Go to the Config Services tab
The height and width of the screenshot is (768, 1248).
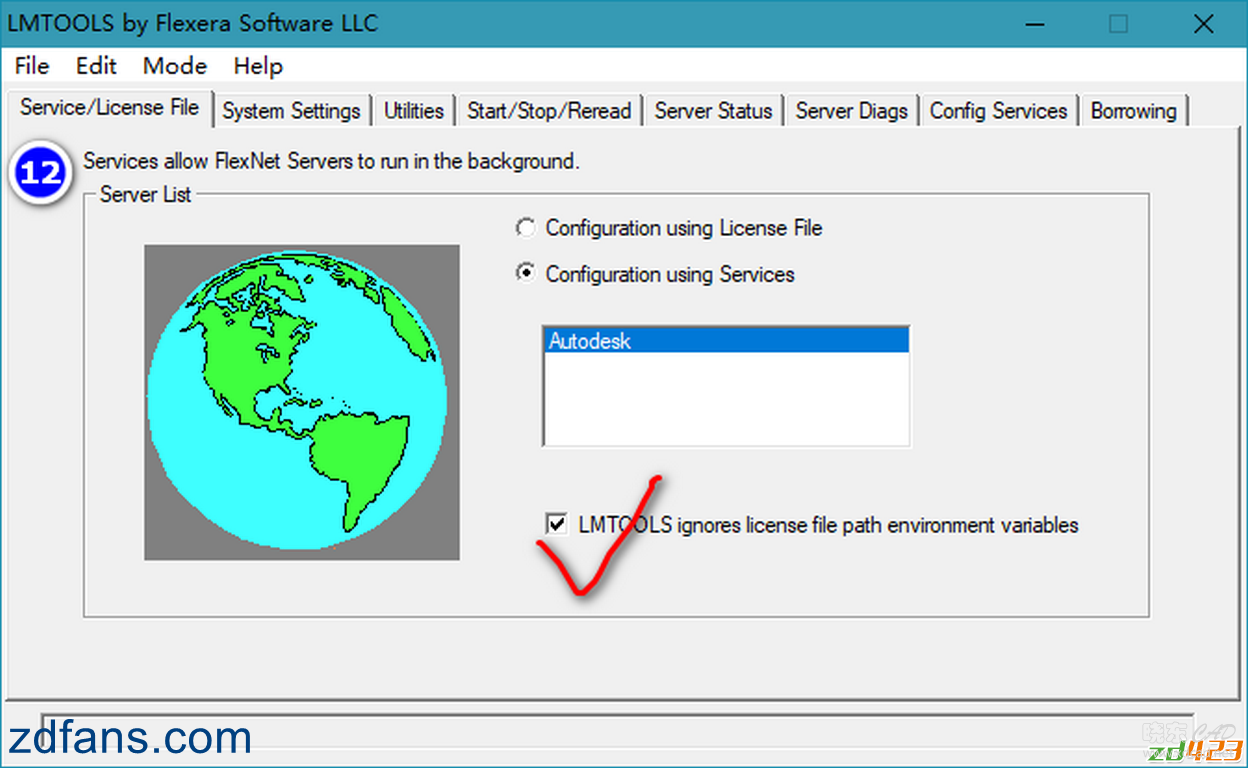click(998, 111)
